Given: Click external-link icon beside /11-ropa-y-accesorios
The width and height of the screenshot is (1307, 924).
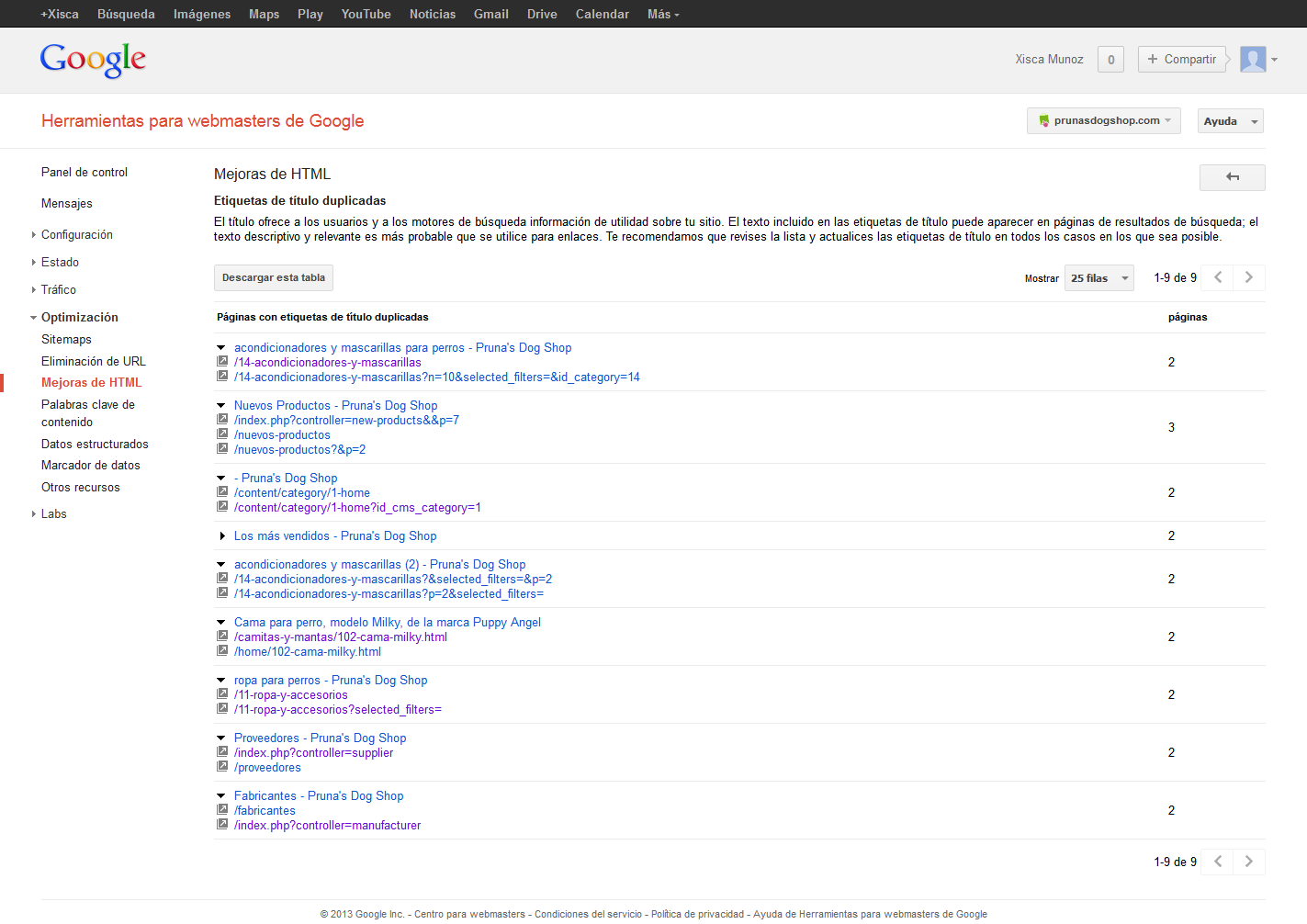Looking at the screenshot, I should tap(222, 693).
